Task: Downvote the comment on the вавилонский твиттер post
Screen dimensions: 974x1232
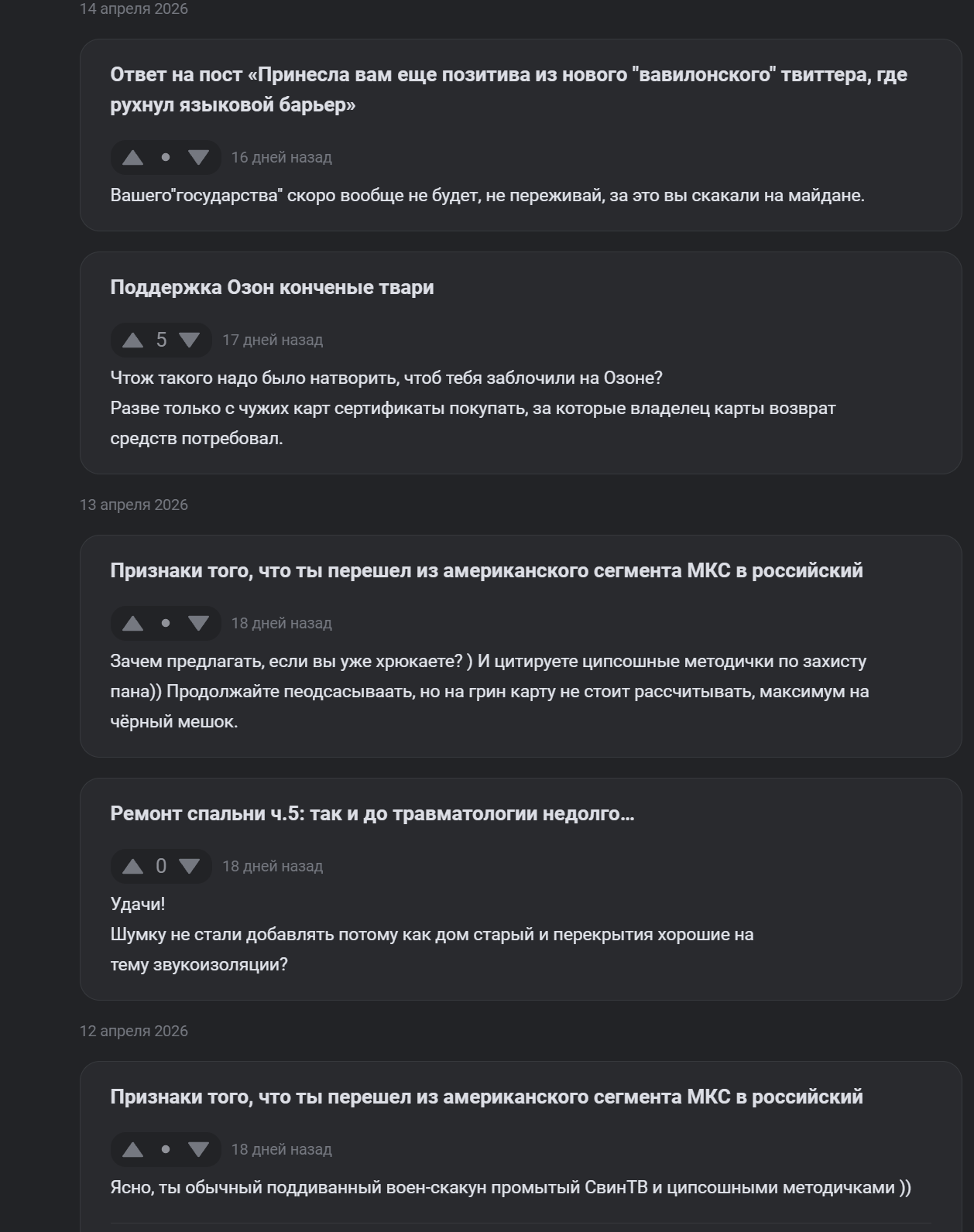Action: 198,158
